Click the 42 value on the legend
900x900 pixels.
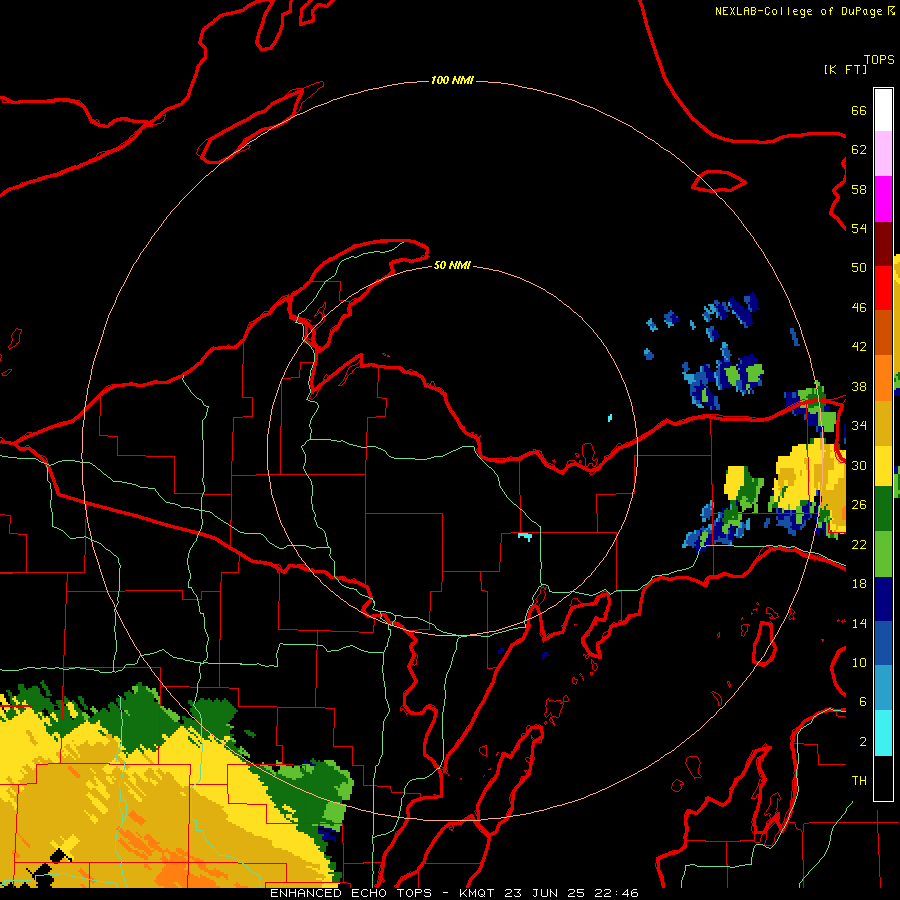(859, 347)
